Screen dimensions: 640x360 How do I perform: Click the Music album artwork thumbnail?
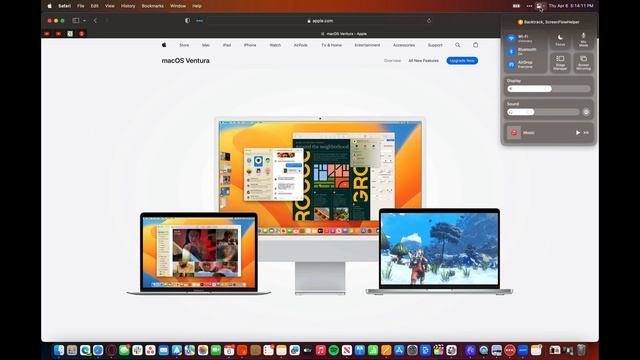(x=514, y=133)
